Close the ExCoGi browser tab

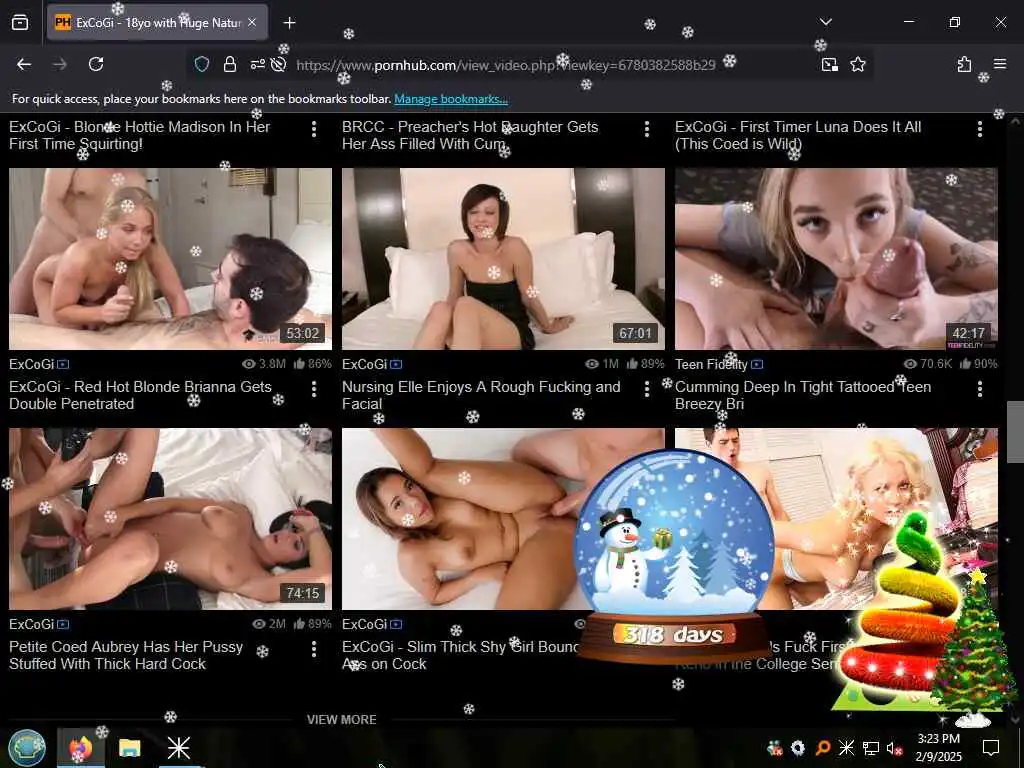coord(252,22)
